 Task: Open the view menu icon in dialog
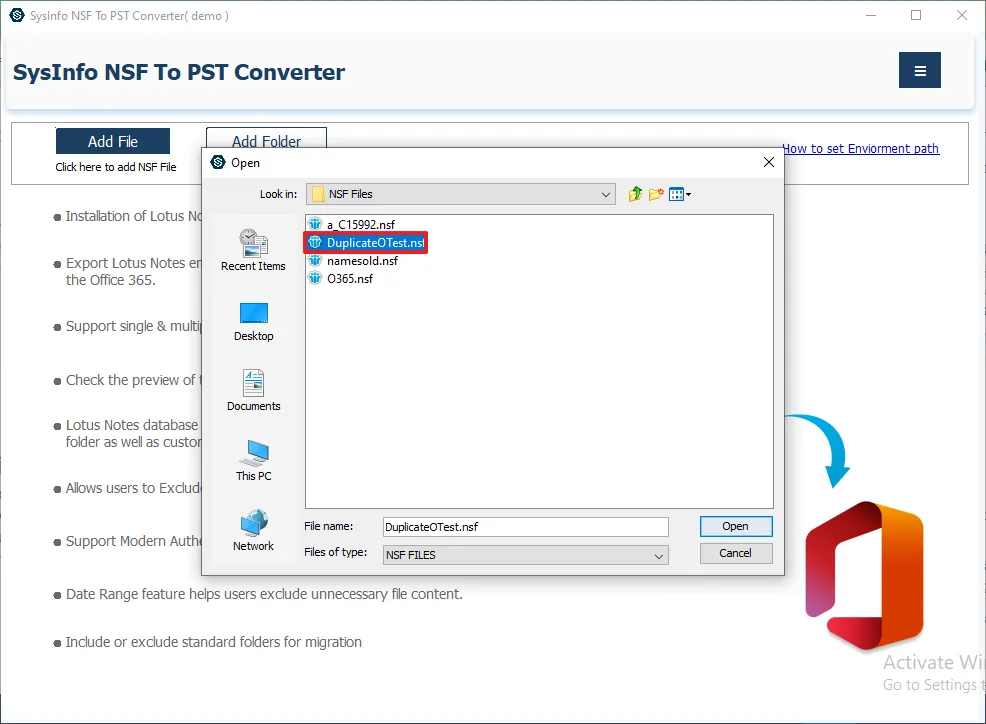click(x=680, y=194)
